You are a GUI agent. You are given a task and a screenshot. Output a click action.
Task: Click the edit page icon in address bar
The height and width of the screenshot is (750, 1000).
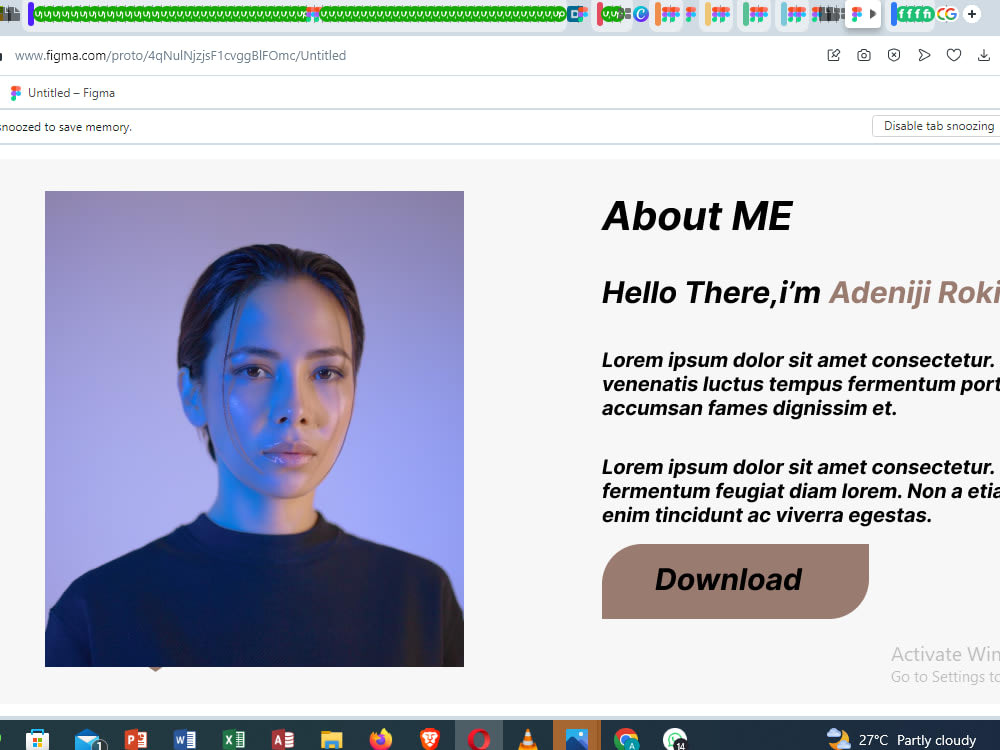[x=834, y=55]
